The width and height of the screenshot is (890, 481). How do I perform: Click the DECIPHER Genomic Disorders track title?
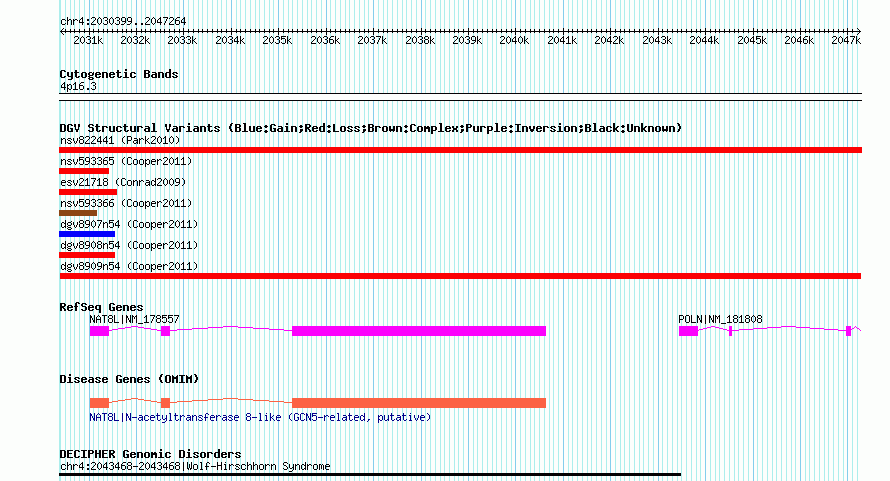(150, 454)
